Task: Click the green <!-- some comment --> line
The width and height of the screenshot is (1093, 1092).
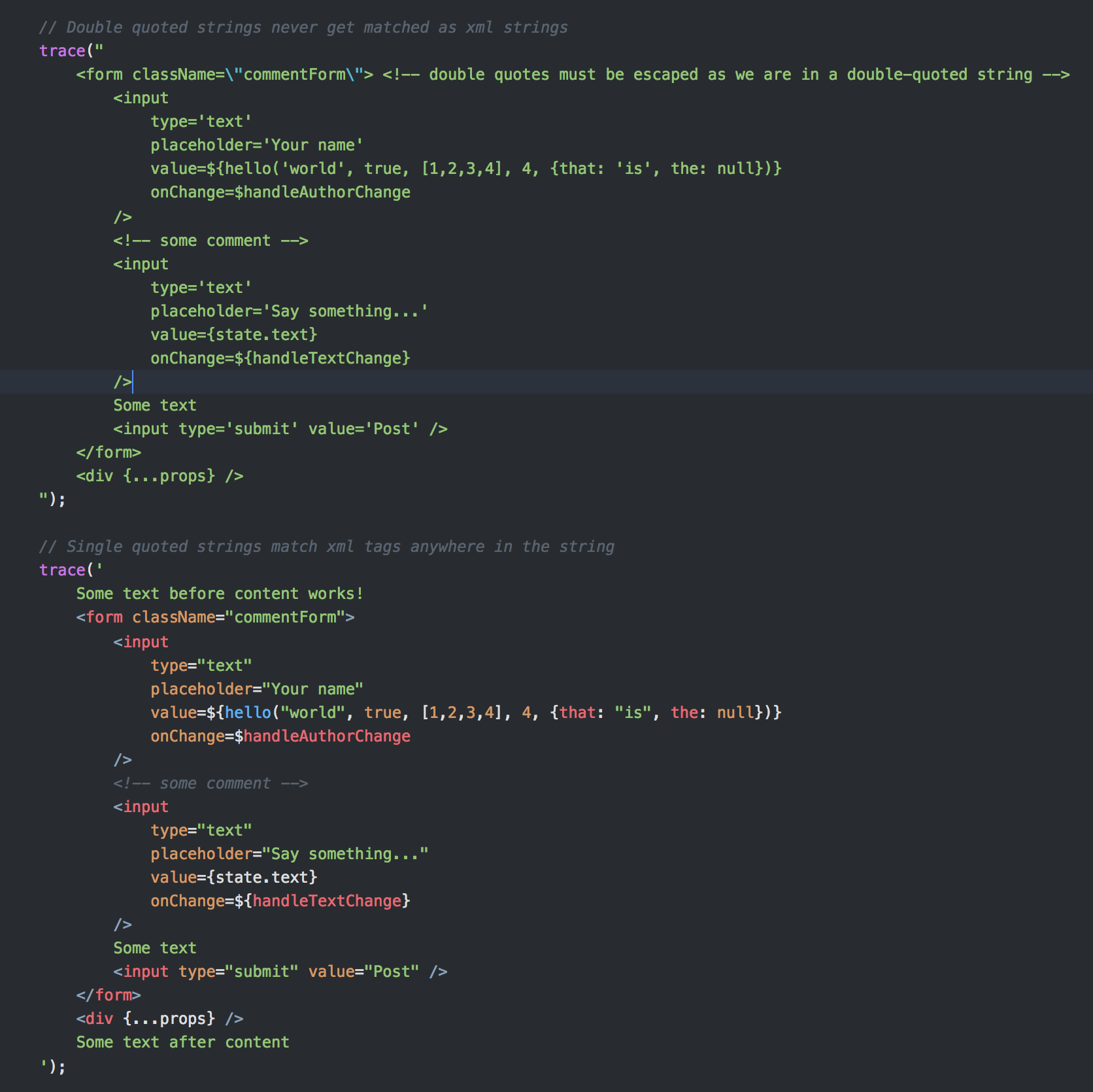Action: (210, 241)
